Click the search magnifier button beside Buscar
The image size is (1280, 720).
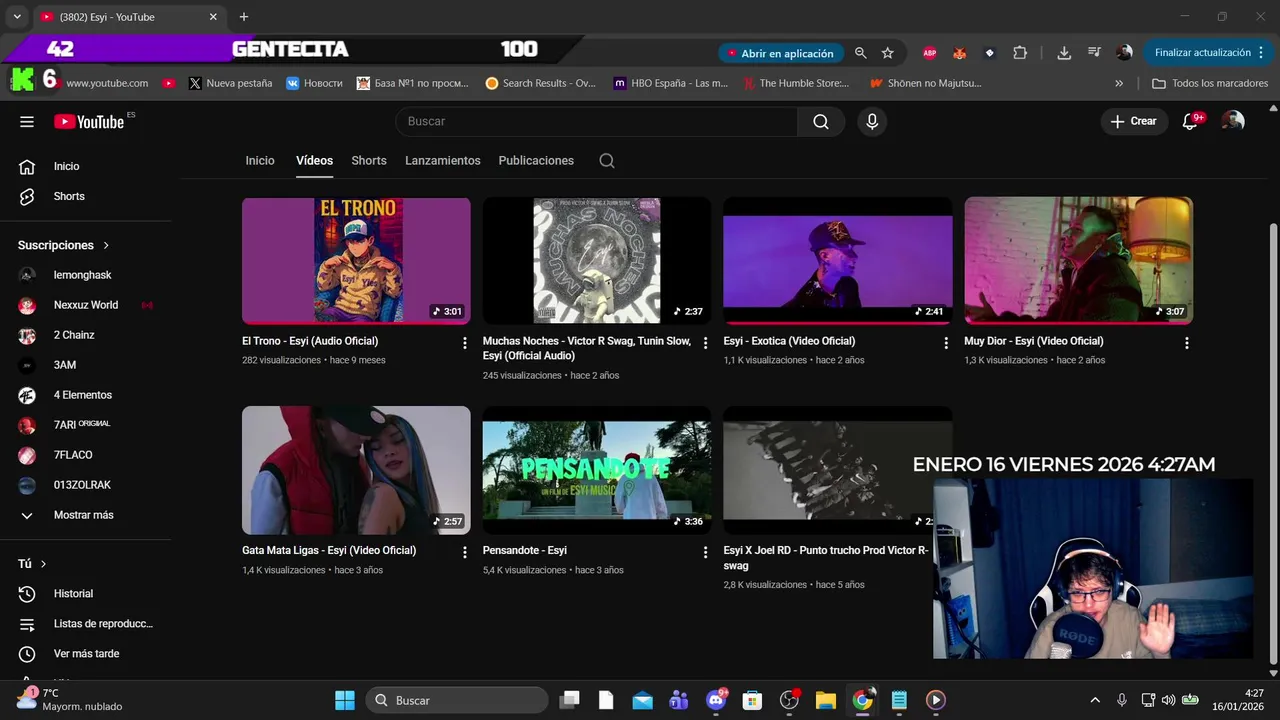pos(821,121)
